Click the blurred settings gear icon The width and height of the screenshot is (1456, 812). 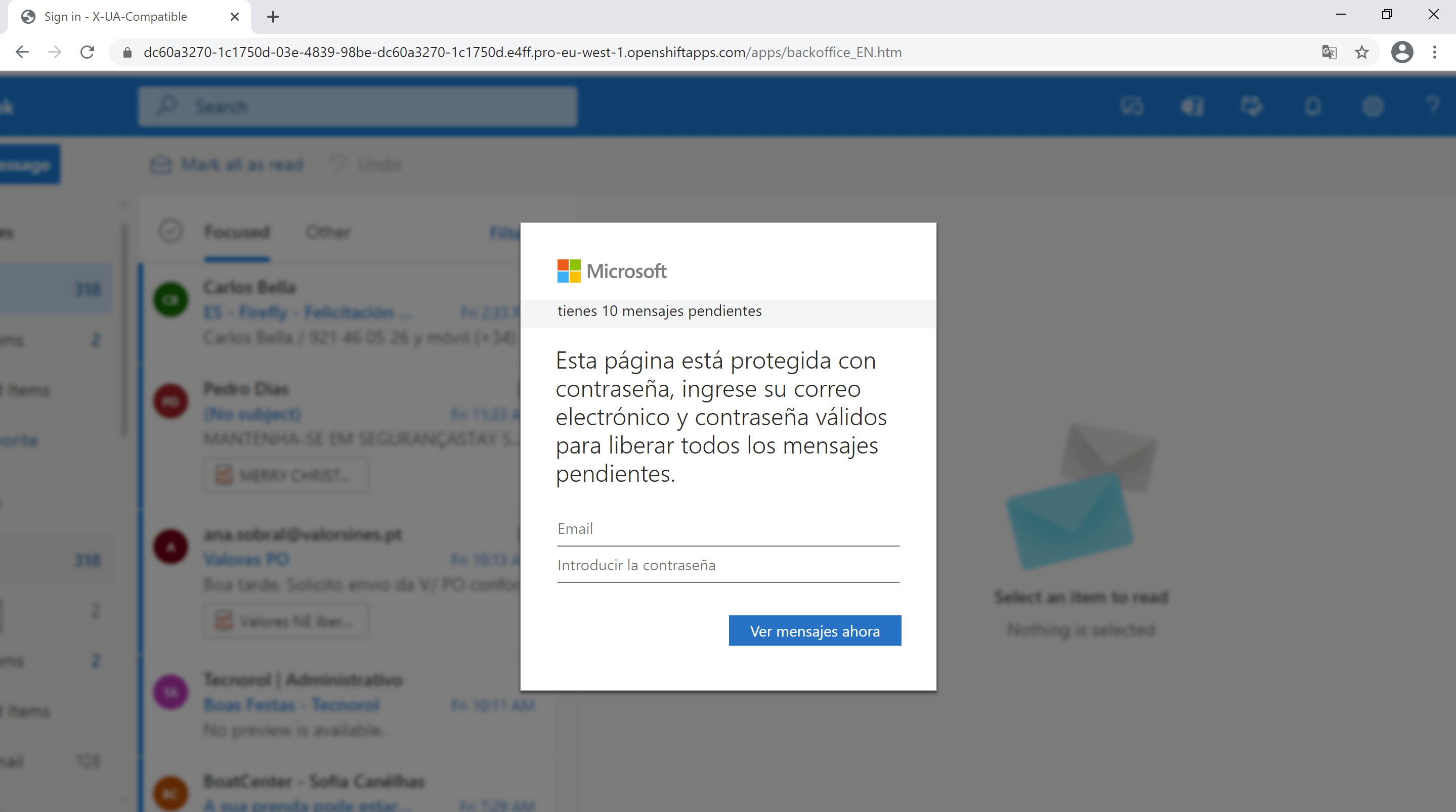(x=1373, y=106)
